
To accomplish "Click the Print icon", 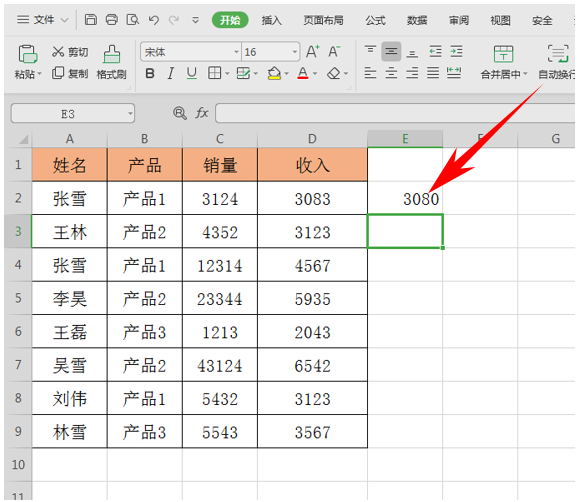I will tap(112, 20).
